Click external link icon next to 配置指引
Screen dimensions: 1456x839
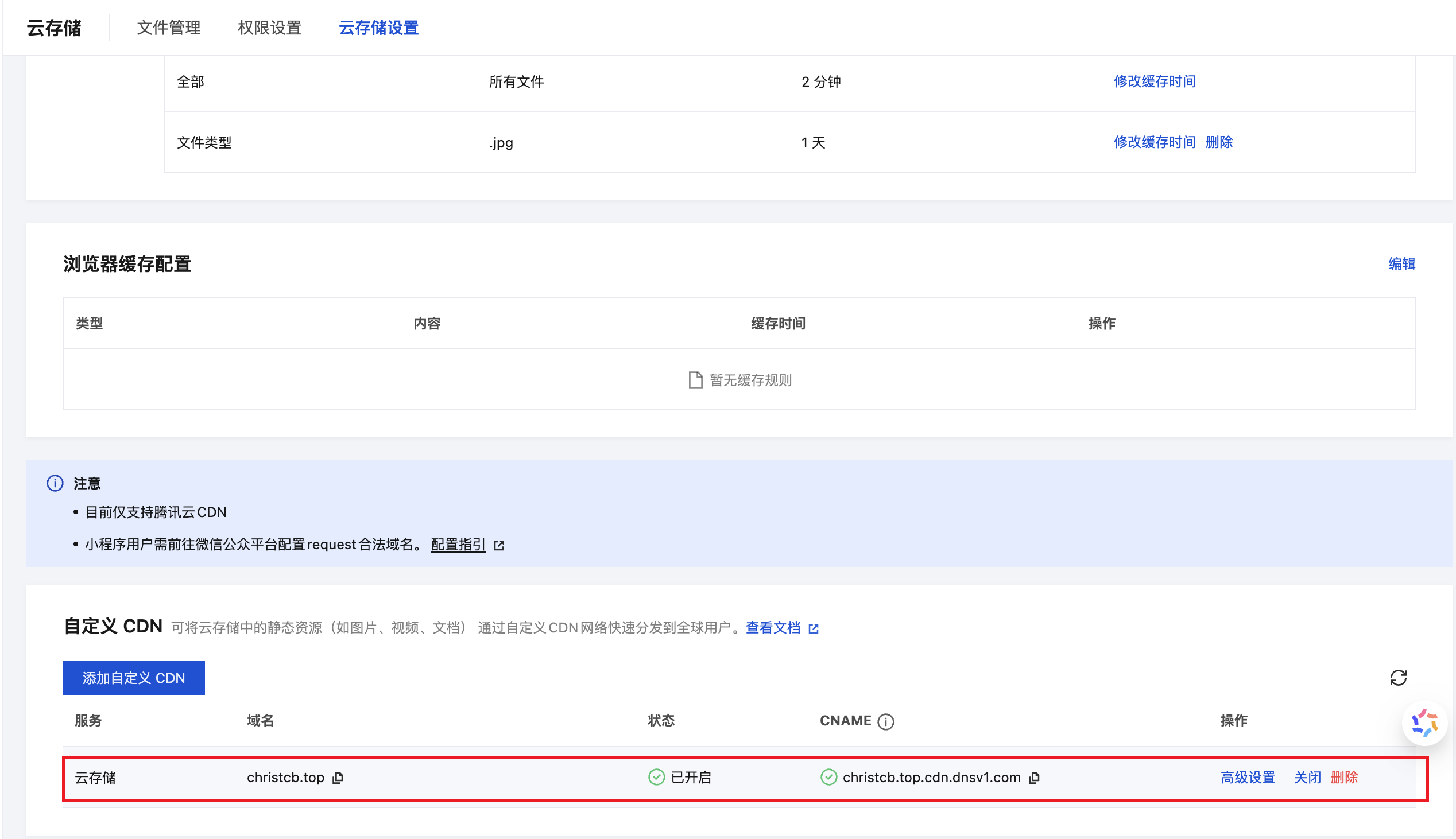tap(499, 545)
